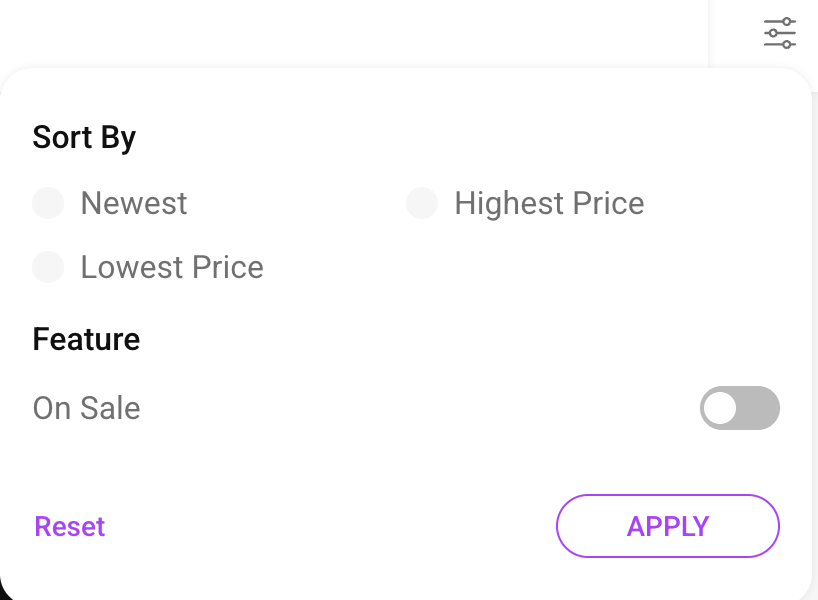Click the Newest label text
The width and height of the screenshot is (818, 600).
(x=134, y=203)
